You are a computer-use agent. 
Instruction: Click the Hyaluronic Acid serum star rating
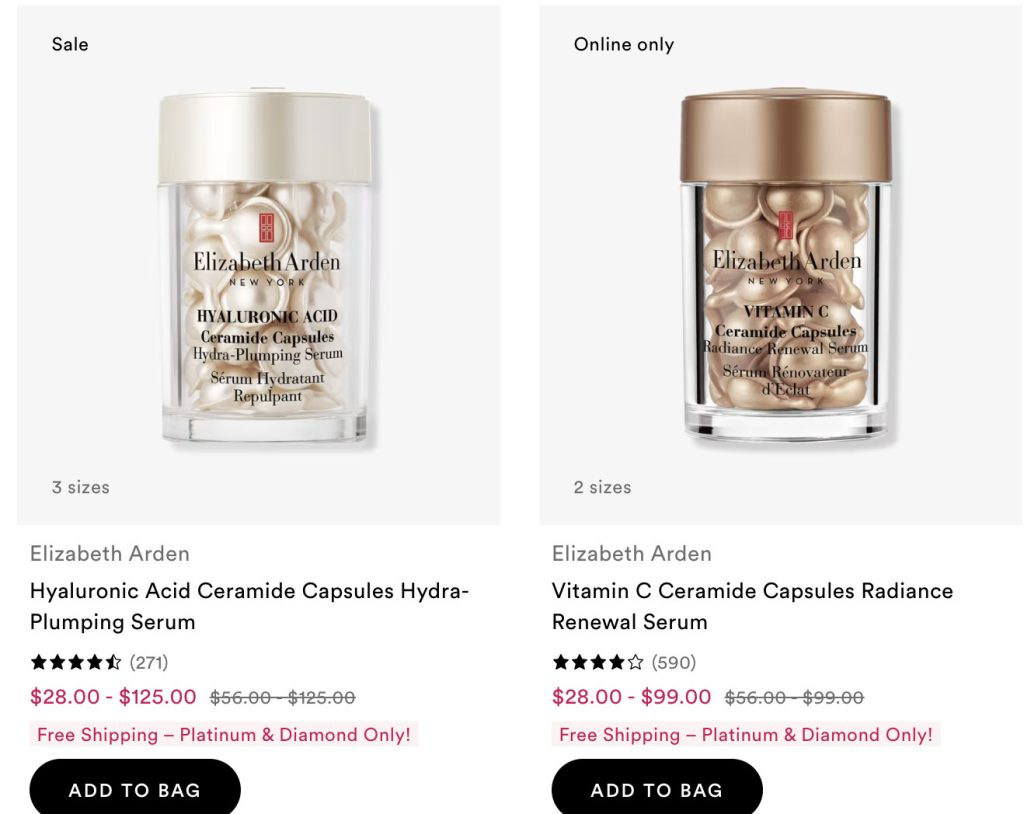[76, 662]
